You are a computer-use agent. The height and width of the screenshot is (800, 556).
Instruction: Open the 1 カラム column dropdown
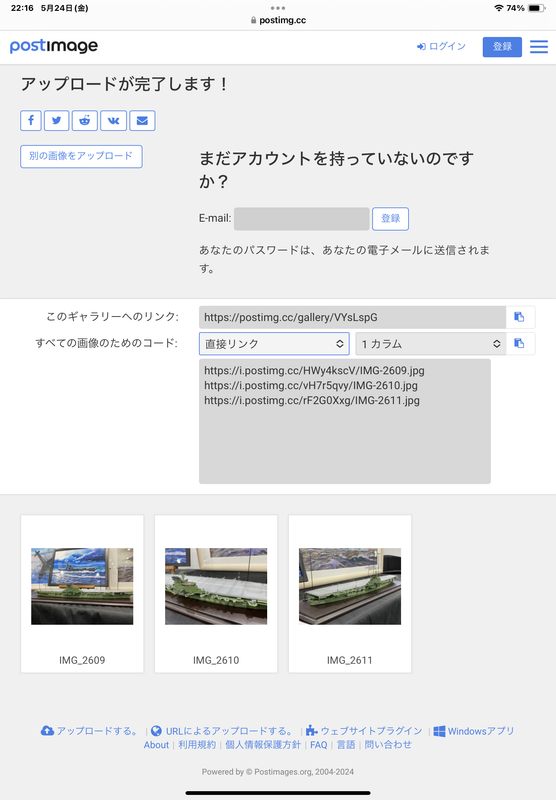pos(431,343)
